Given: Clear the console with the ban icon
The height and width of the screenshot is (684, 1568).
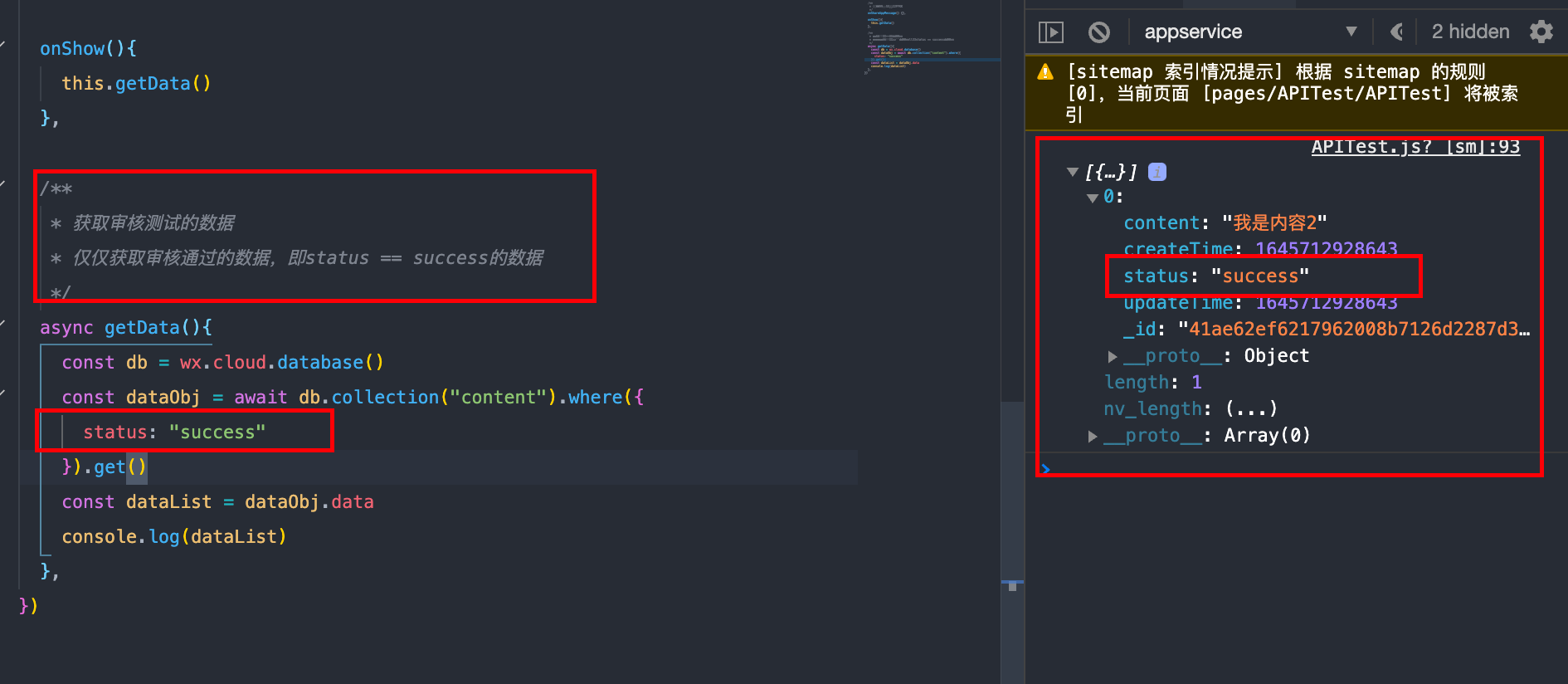Looking at the screenshot, I should 1099,32.
